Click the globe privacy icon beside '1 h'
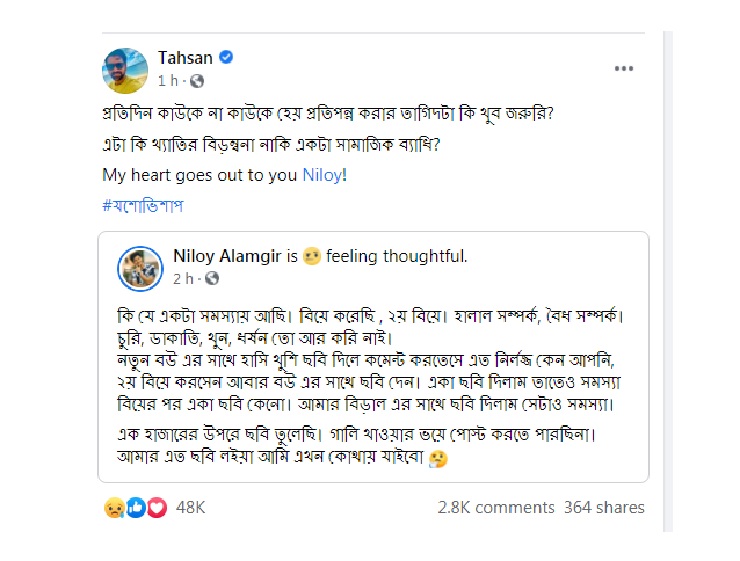 click(x=197, y=80)
